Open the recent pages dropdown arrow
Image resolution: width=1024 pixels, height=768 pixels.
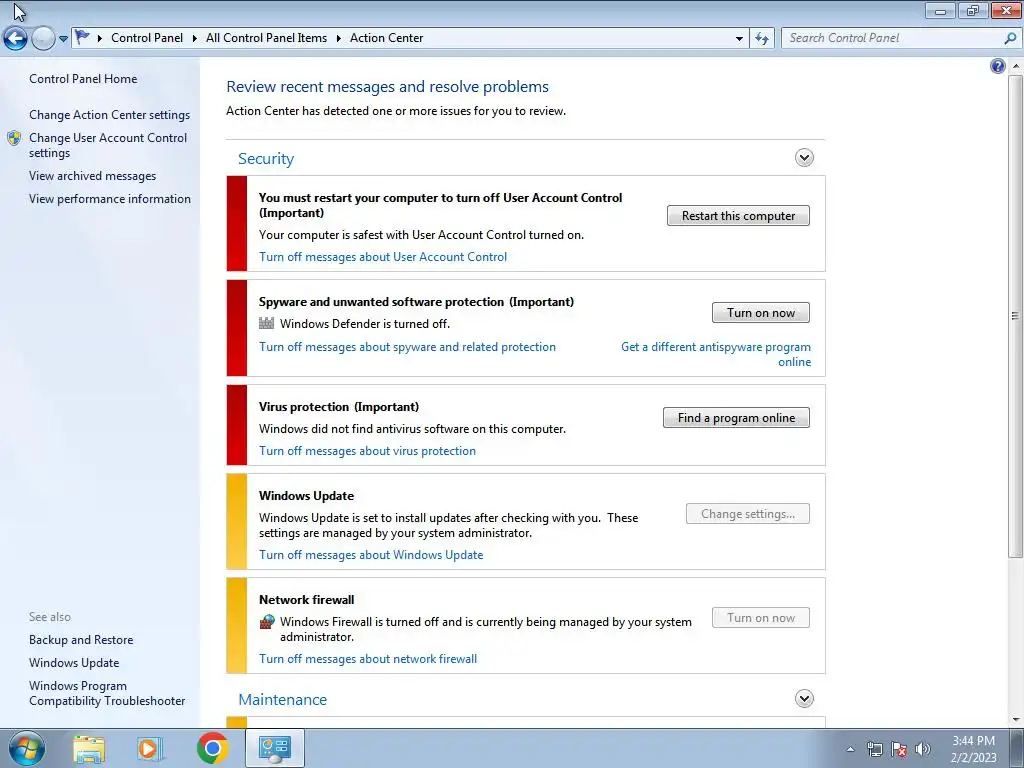[x=63, y=39]
